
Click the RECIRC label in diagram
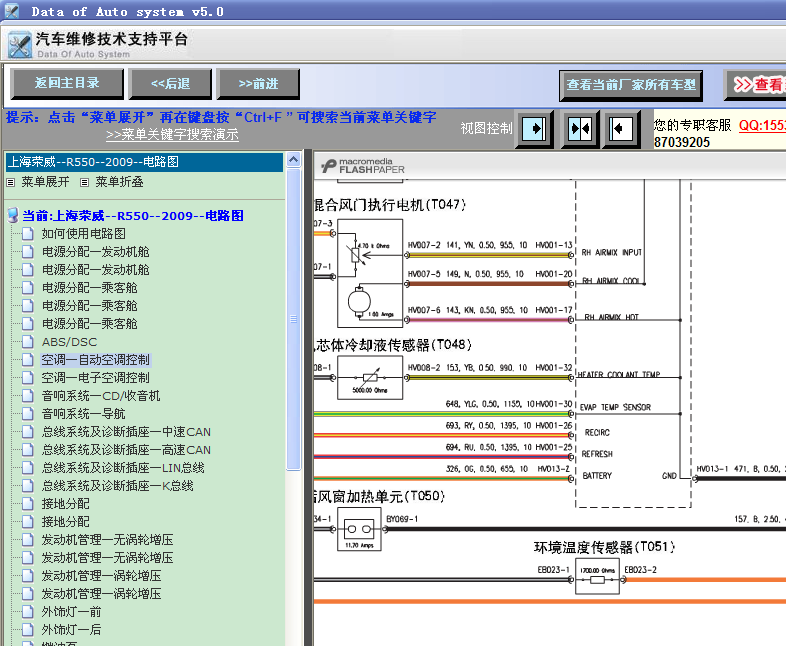pyautogui.click(x=597, y=432)
